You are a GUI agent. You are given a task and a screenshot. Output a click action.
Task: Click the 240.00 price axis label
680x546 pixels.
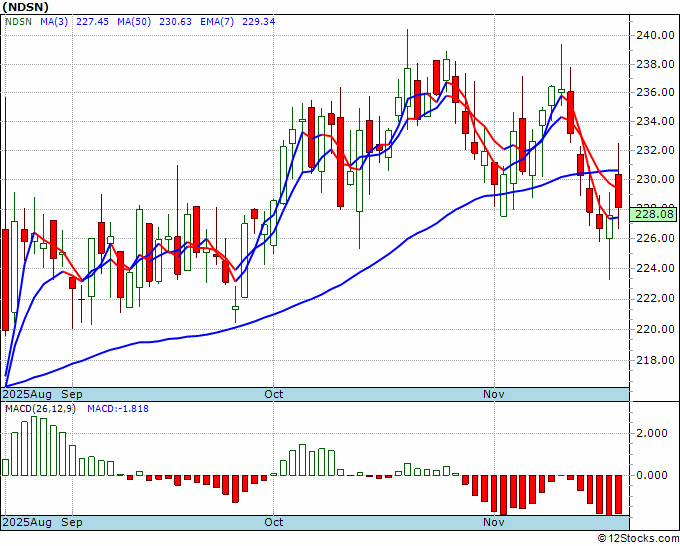click(x=654, y=35)
